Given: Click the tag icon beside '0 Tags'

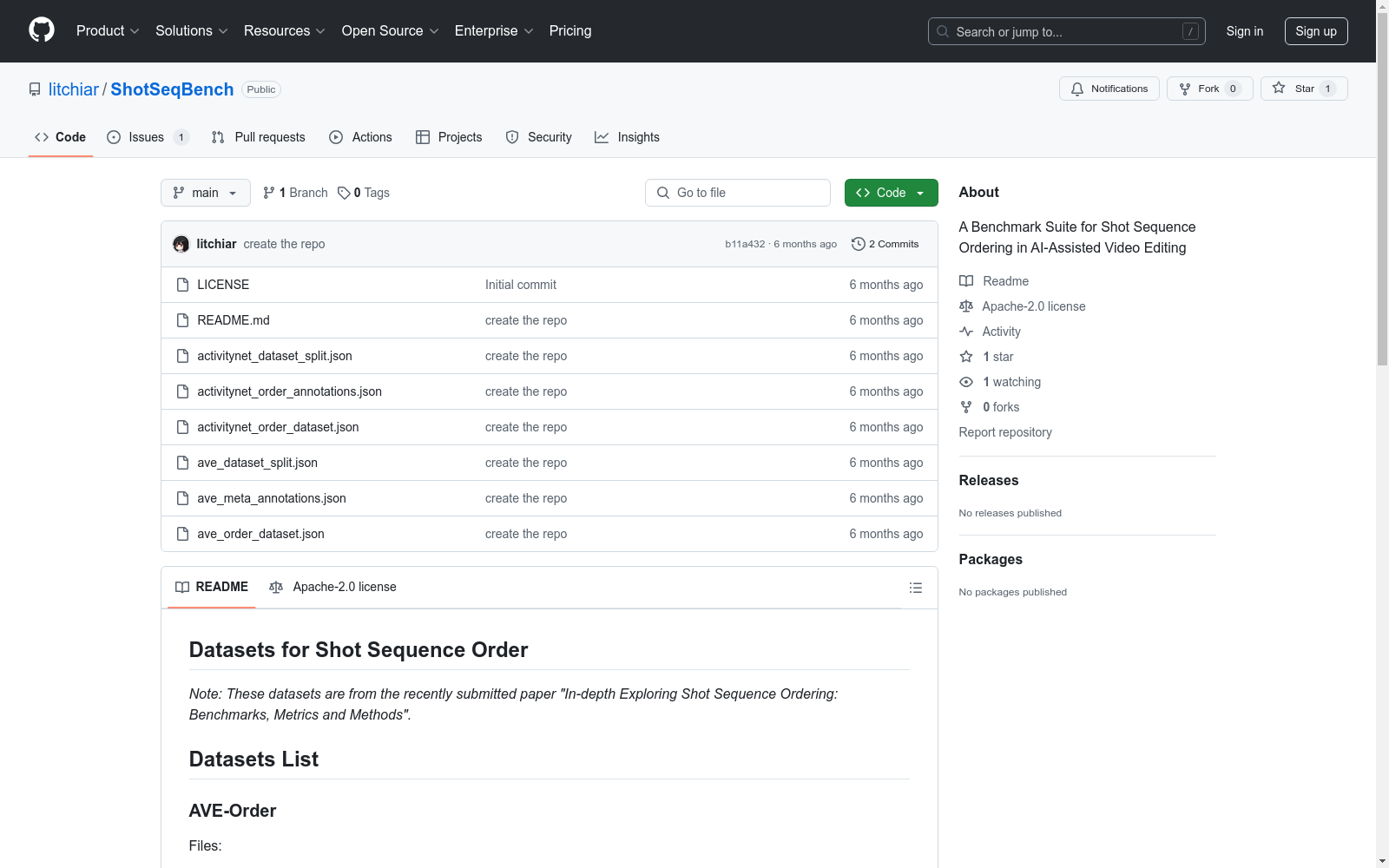Looking at the screenshot, I should click(x=344, y=193).
